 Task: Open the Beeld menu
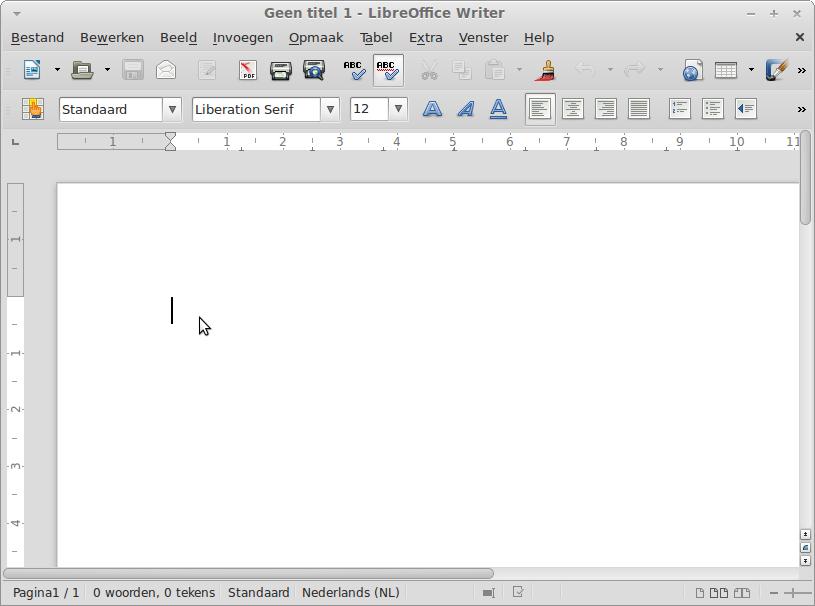pos(178,38)
